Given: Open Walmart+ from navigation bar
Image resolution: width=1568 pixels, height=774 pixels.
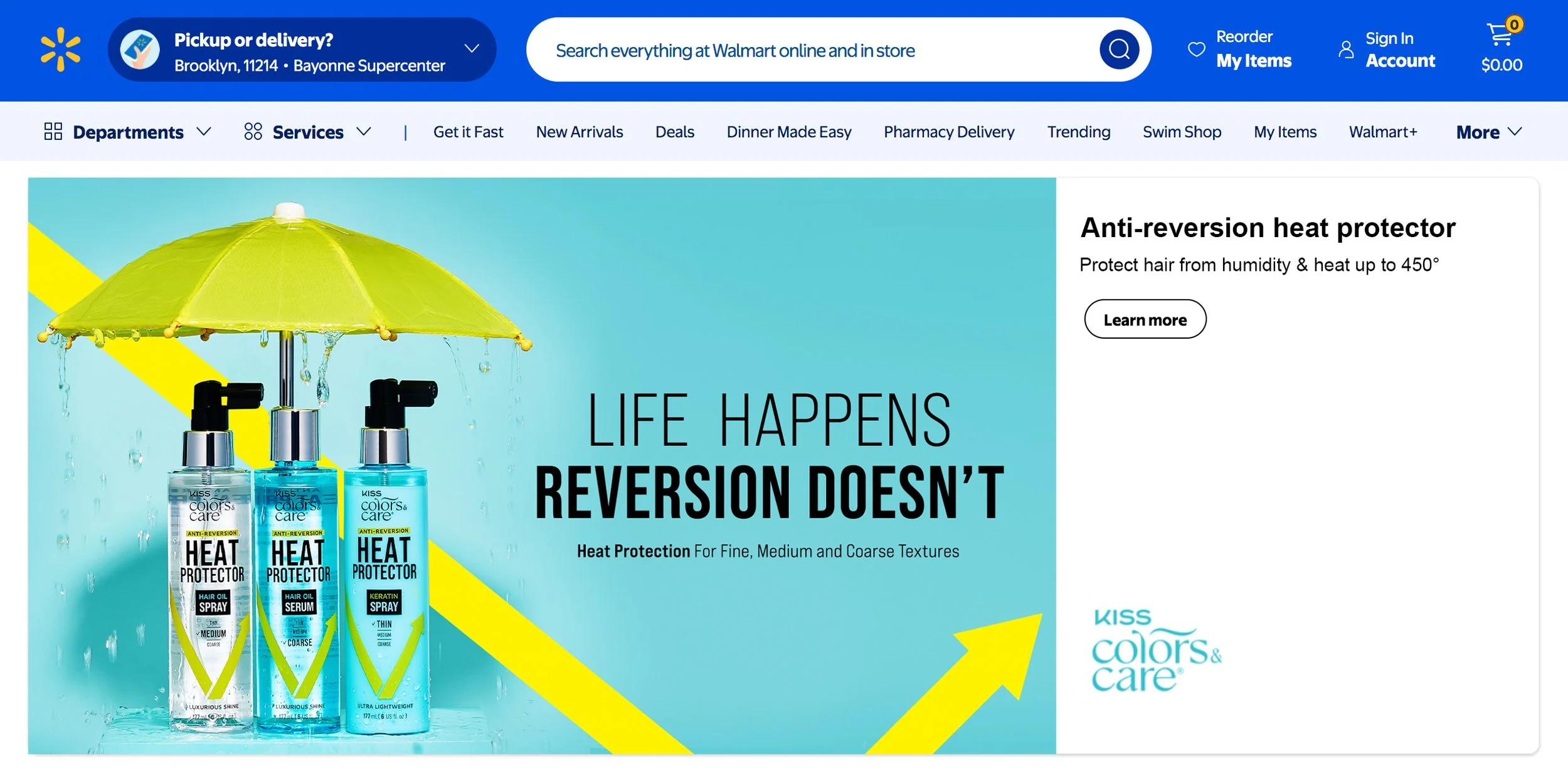Looking at the screenshot, I should pyautogui.click(x=1383, y=132).
